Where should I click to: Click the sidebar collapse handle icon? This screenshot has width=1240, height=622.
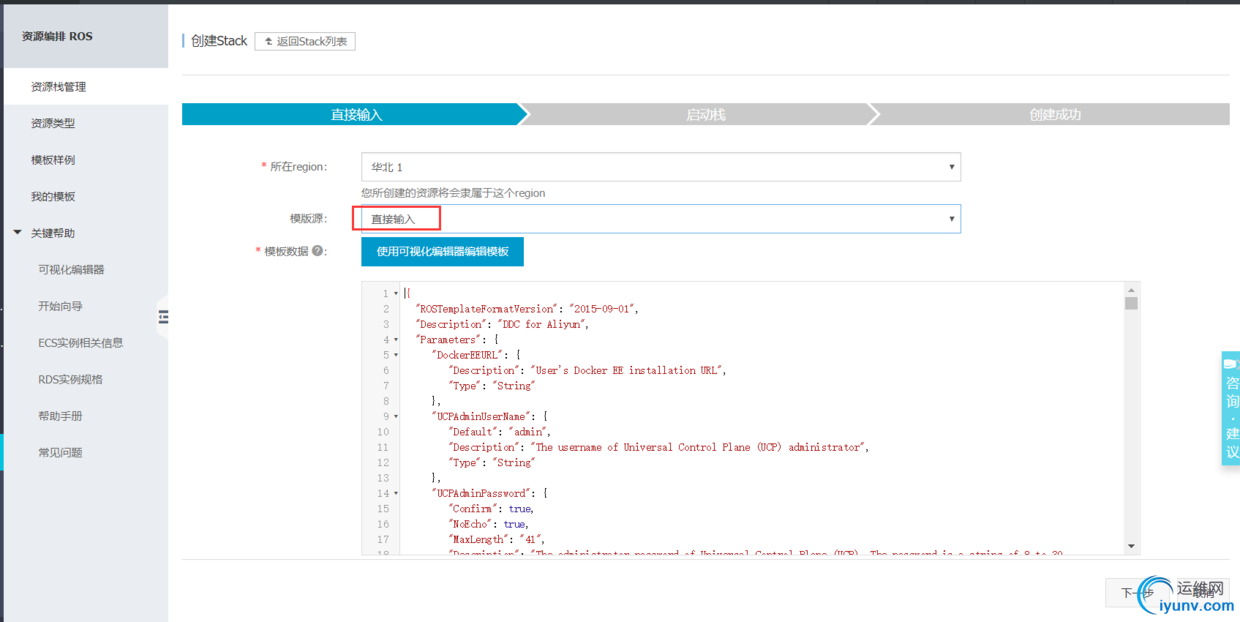(x=163, y=317)
